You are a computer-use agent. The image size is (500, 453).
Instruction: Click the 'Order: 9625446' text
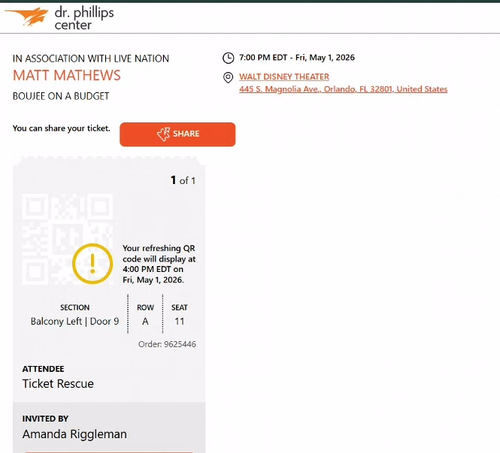[167, 344]
